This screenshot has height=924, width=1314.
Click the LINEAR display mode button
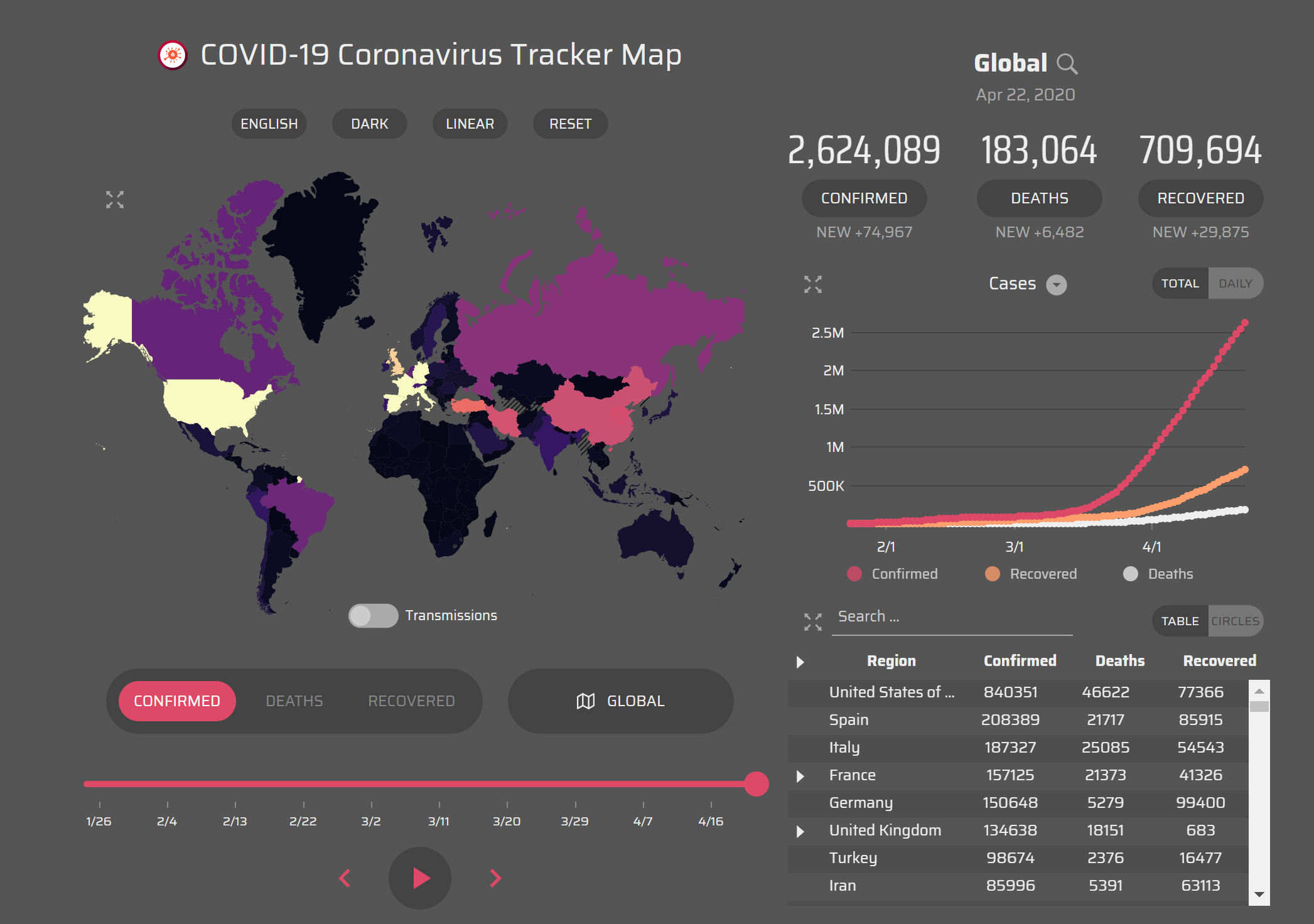click(467, 123)
